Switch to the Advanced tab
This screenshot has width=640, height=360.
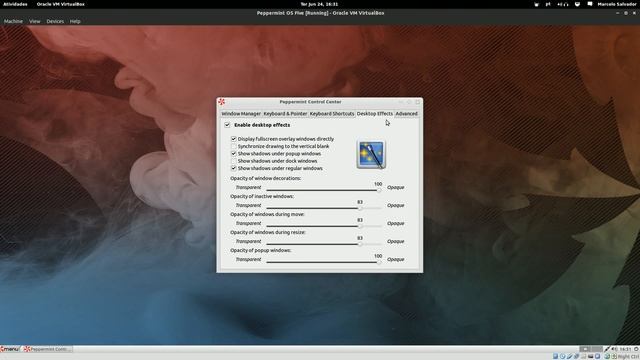[407, 114]
